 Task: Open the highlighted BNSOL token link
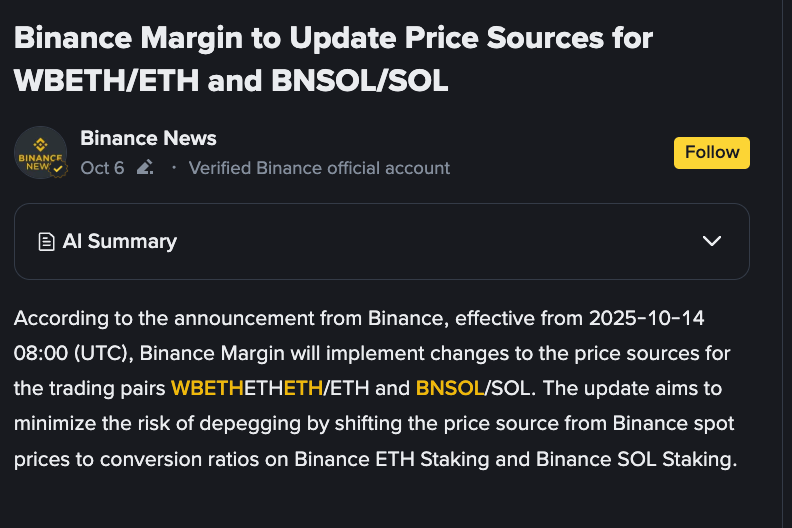[x=450, y=388]
